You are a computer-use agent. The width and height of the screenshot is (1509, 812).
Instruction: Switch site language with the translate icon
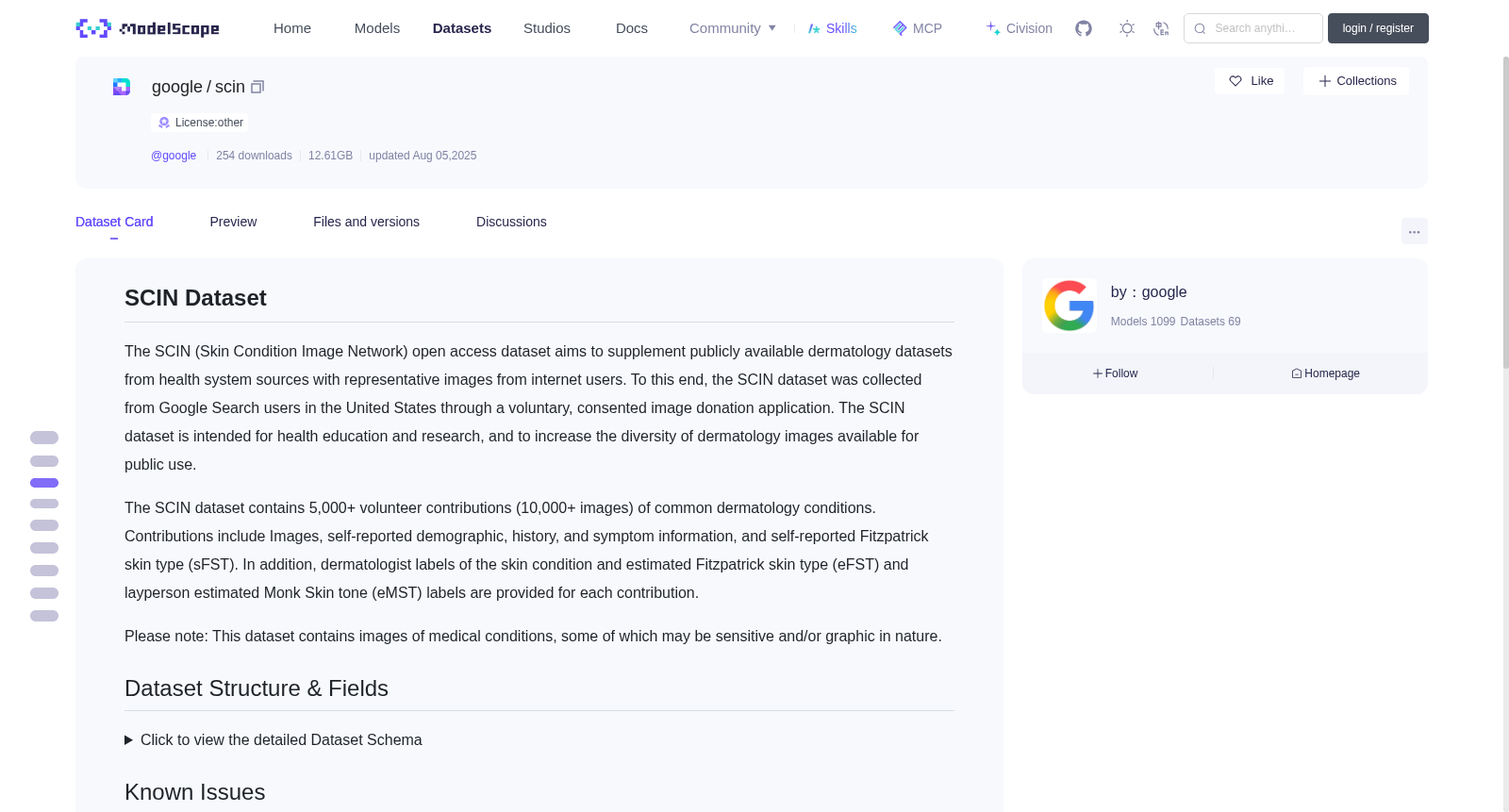(1161, 28)
